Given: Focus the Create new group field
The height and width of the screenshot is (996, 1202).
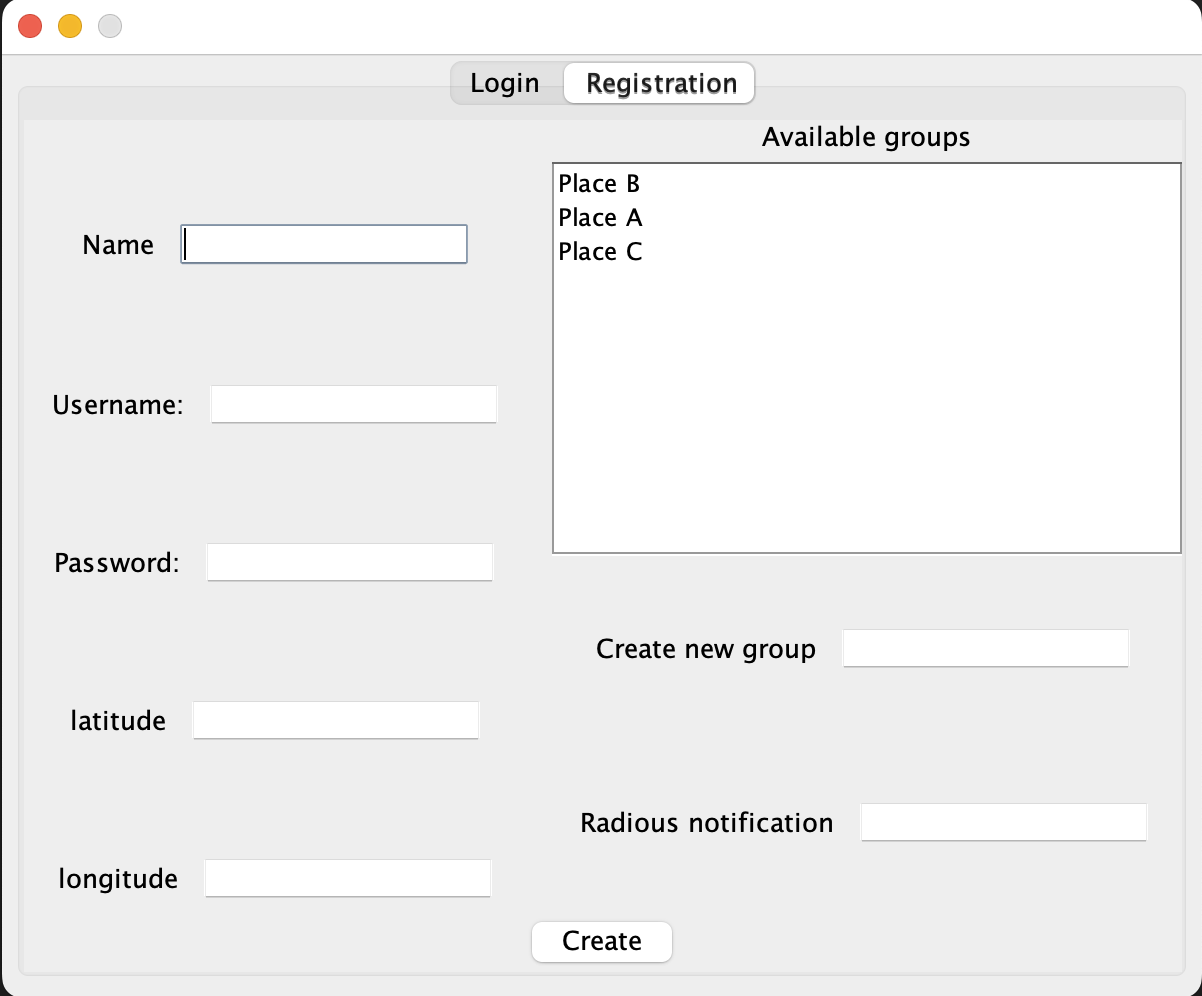Looking at the screenshot, I should pos(986,649).
